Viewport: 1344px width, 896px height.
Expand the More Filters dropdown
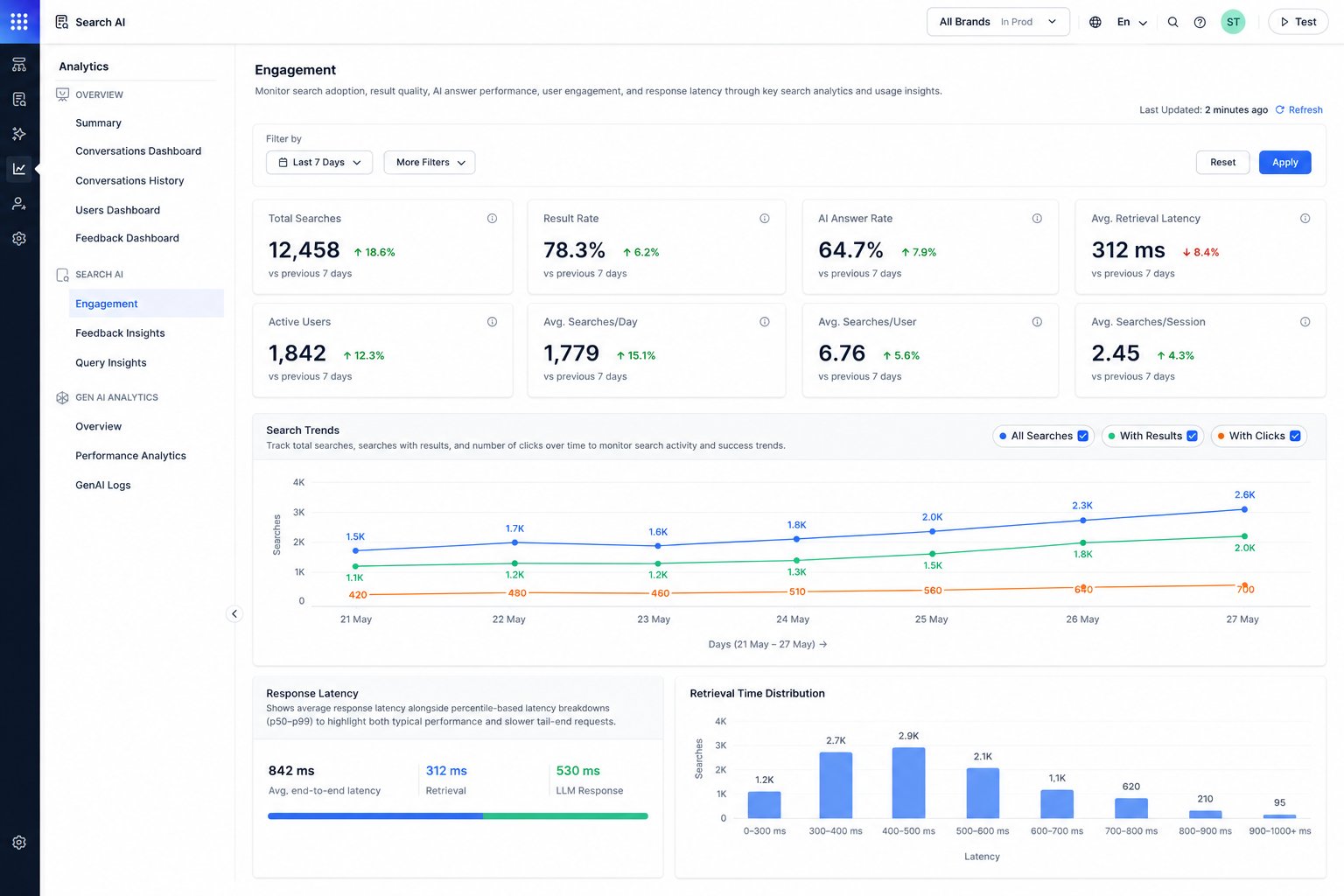click(x=430, y=163)
